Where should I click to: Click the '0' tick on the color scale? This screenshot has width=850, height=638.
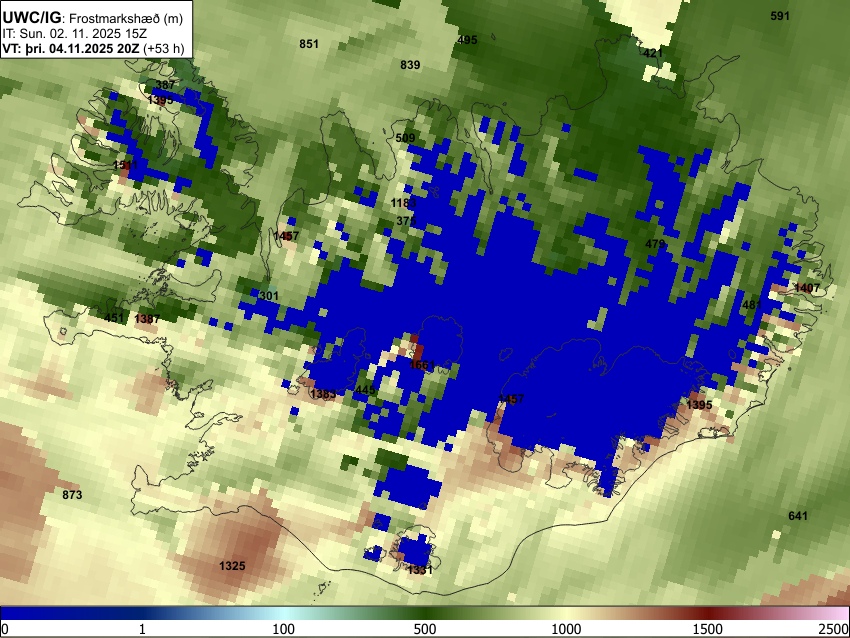(x=5, y=629)
